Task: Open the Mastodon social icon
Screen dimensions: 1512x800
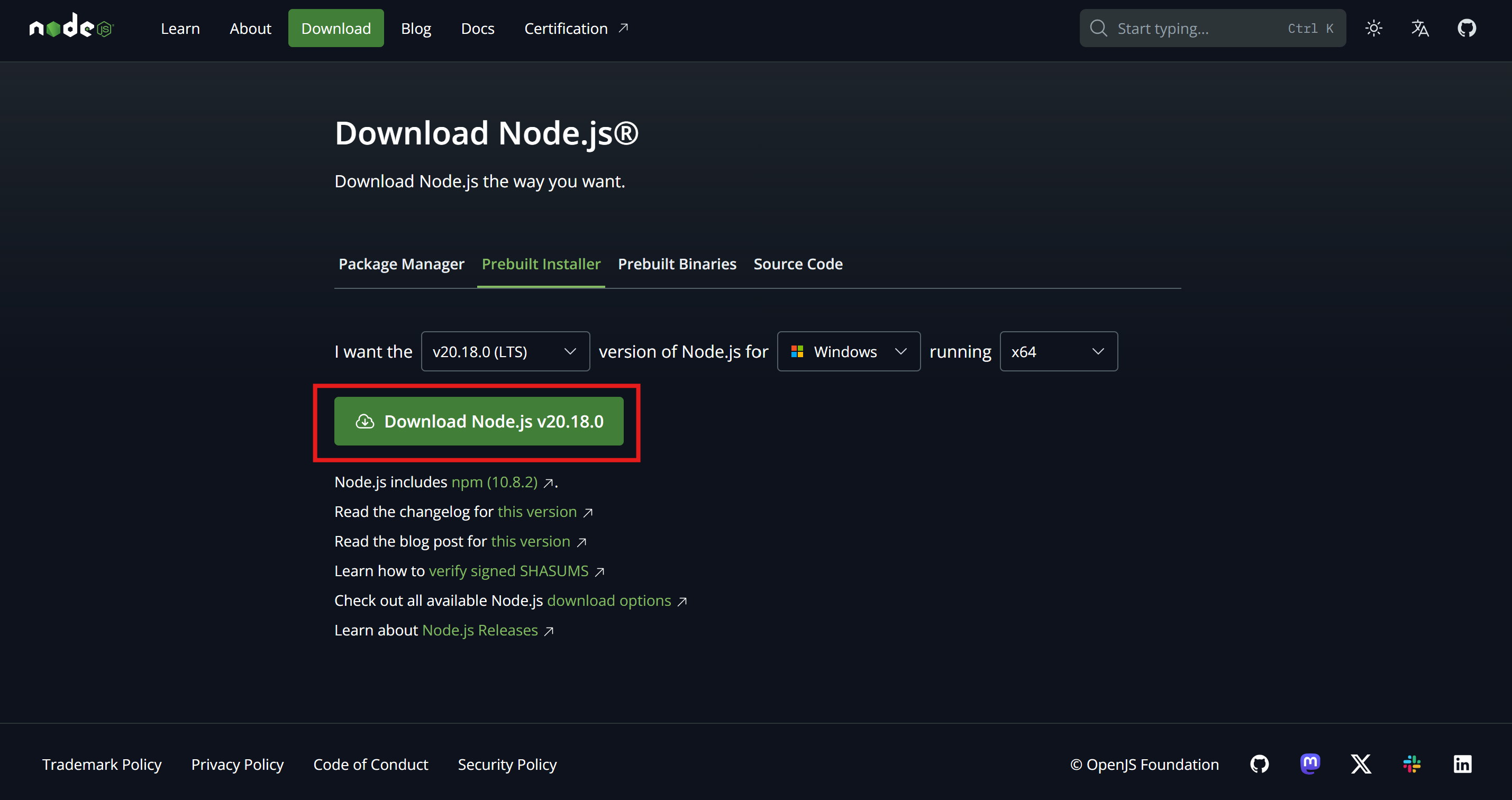Action: tap(1310, 763)
